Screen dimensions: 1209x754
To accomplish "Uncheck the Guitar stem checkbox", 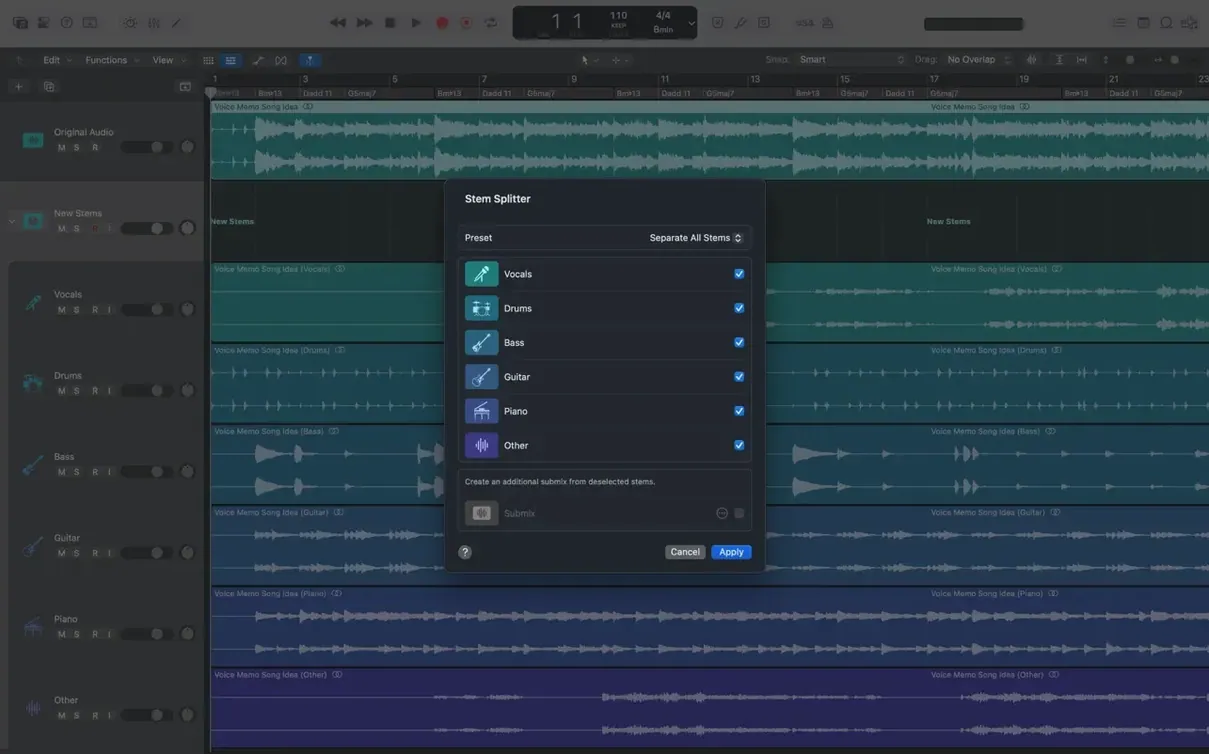I will point(739,377).
